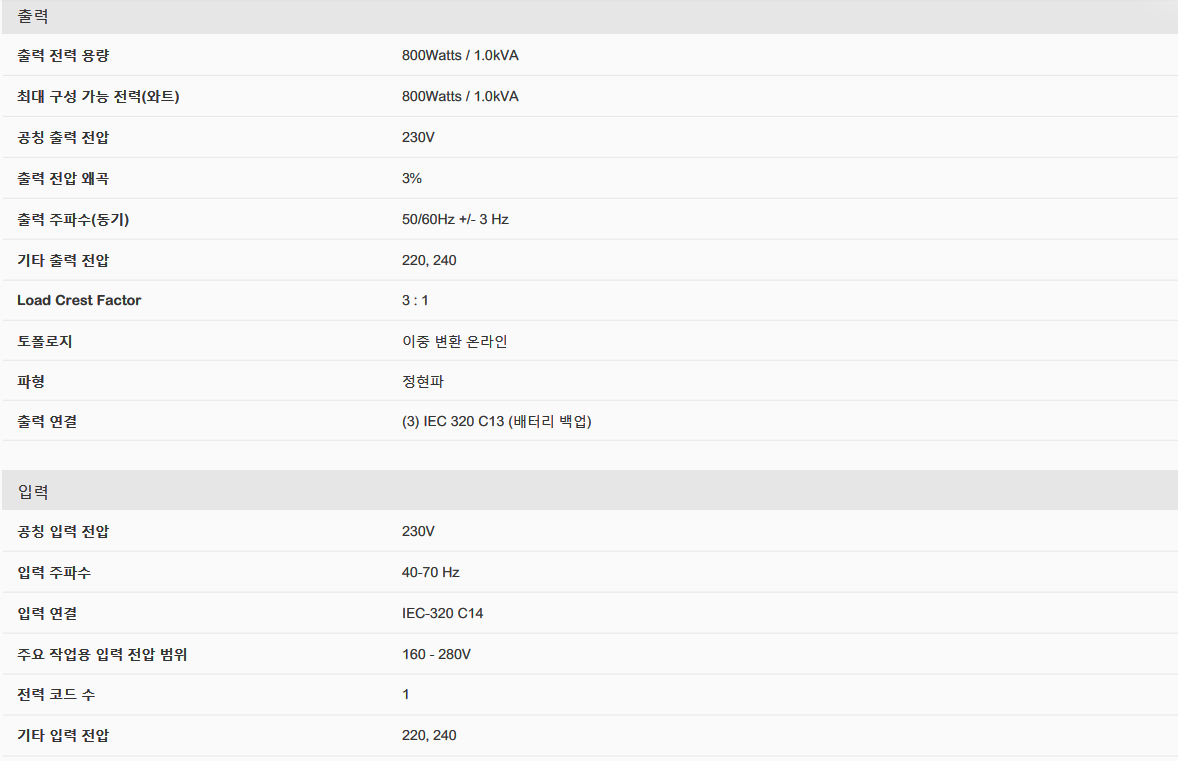Click the 3 : 1 crest factor value
This screenshot has width=1178, height=761.
coord(415,300)
